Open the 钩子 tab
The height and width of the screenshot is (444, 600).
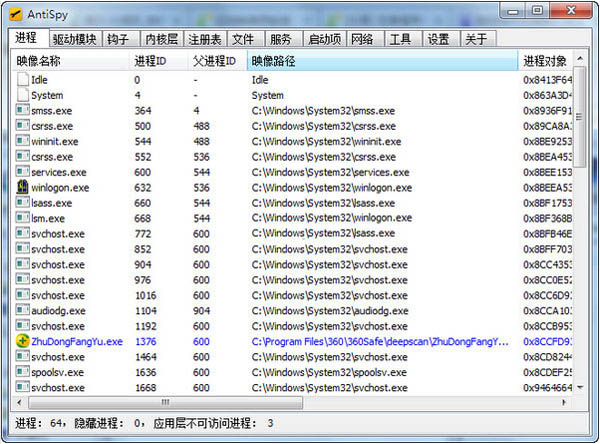(x=120, y=39)
